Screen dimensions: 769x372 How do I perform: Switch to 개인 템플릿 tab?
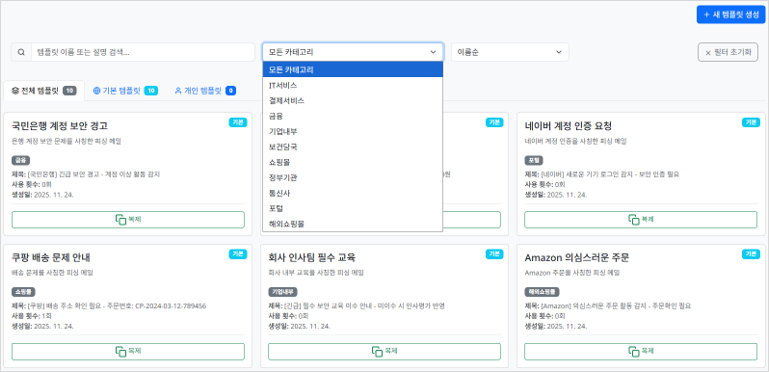click(205, 91)
